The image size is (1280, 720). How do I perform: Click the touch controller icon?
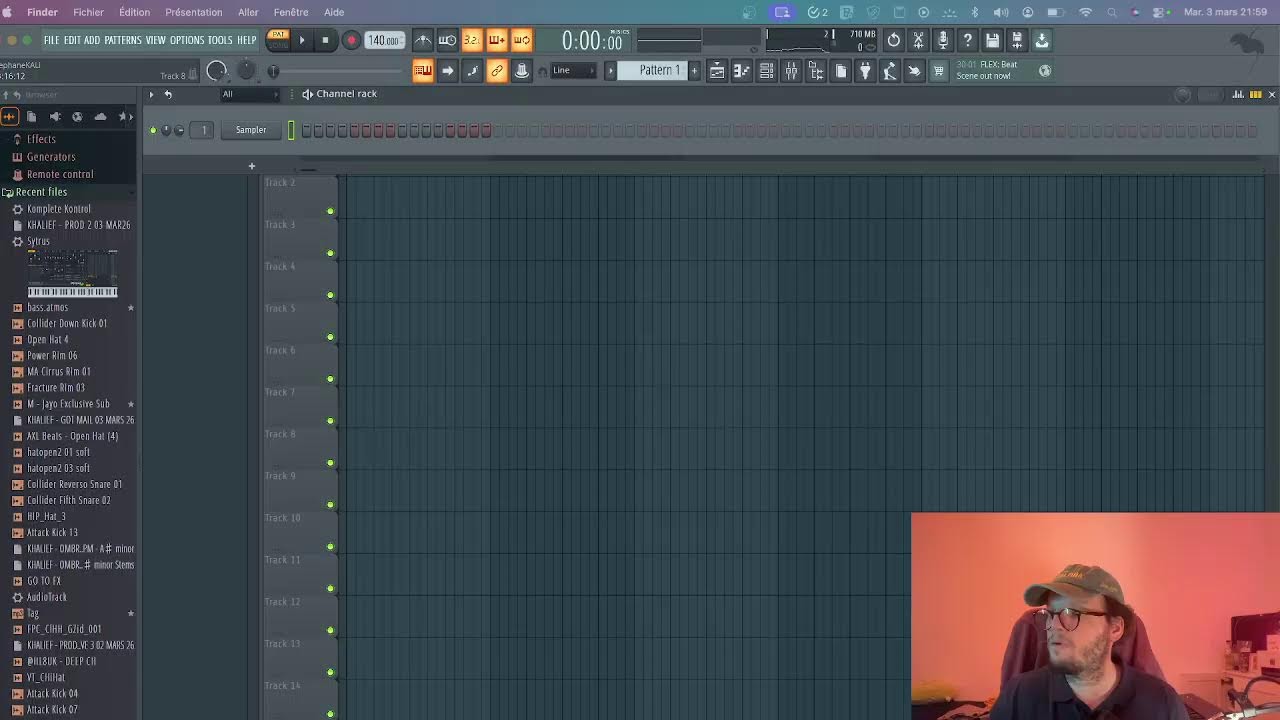pos(914,70)
